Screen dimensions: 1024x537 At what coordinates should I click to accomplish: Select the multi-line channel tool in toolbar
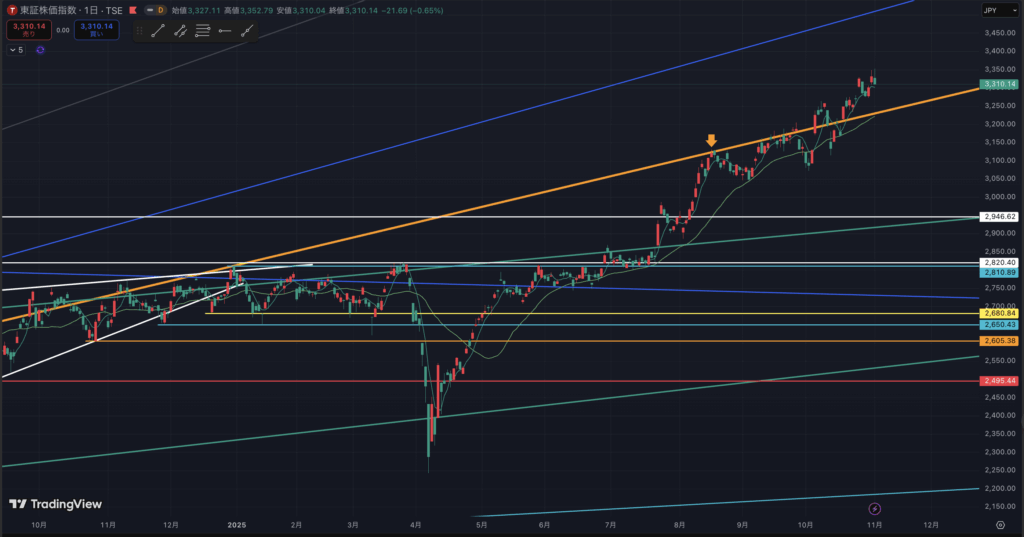[x=203, y=31]
